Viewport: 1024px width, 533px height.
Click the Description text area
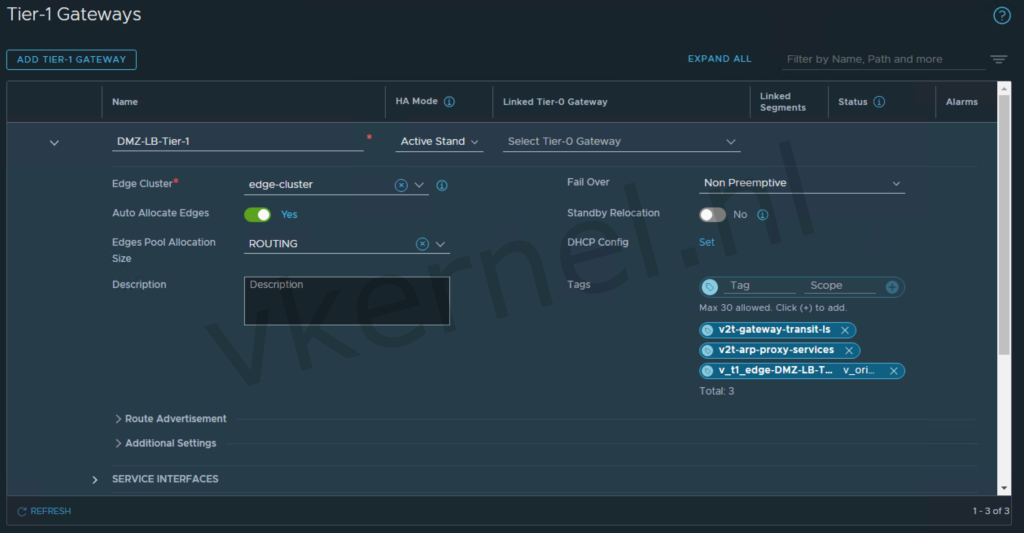346,301
